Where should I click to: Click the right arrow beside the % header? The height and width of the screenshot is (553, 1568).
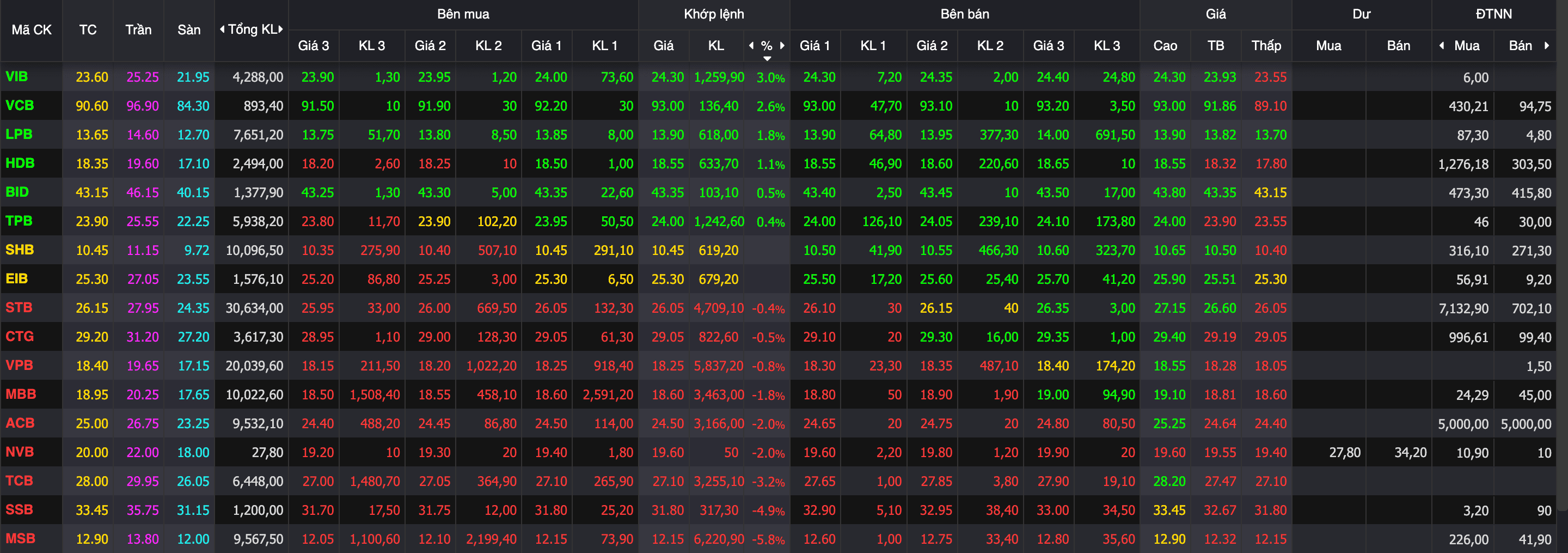click(782, 45)
